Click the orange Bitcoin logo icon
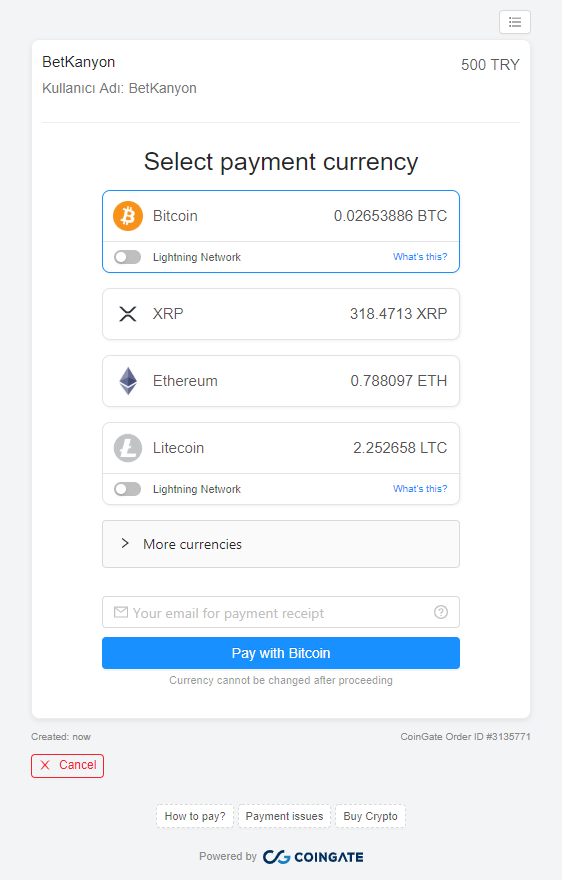This screenshot has width=562, height=880. pyautogui.click(x=128, y=216)
